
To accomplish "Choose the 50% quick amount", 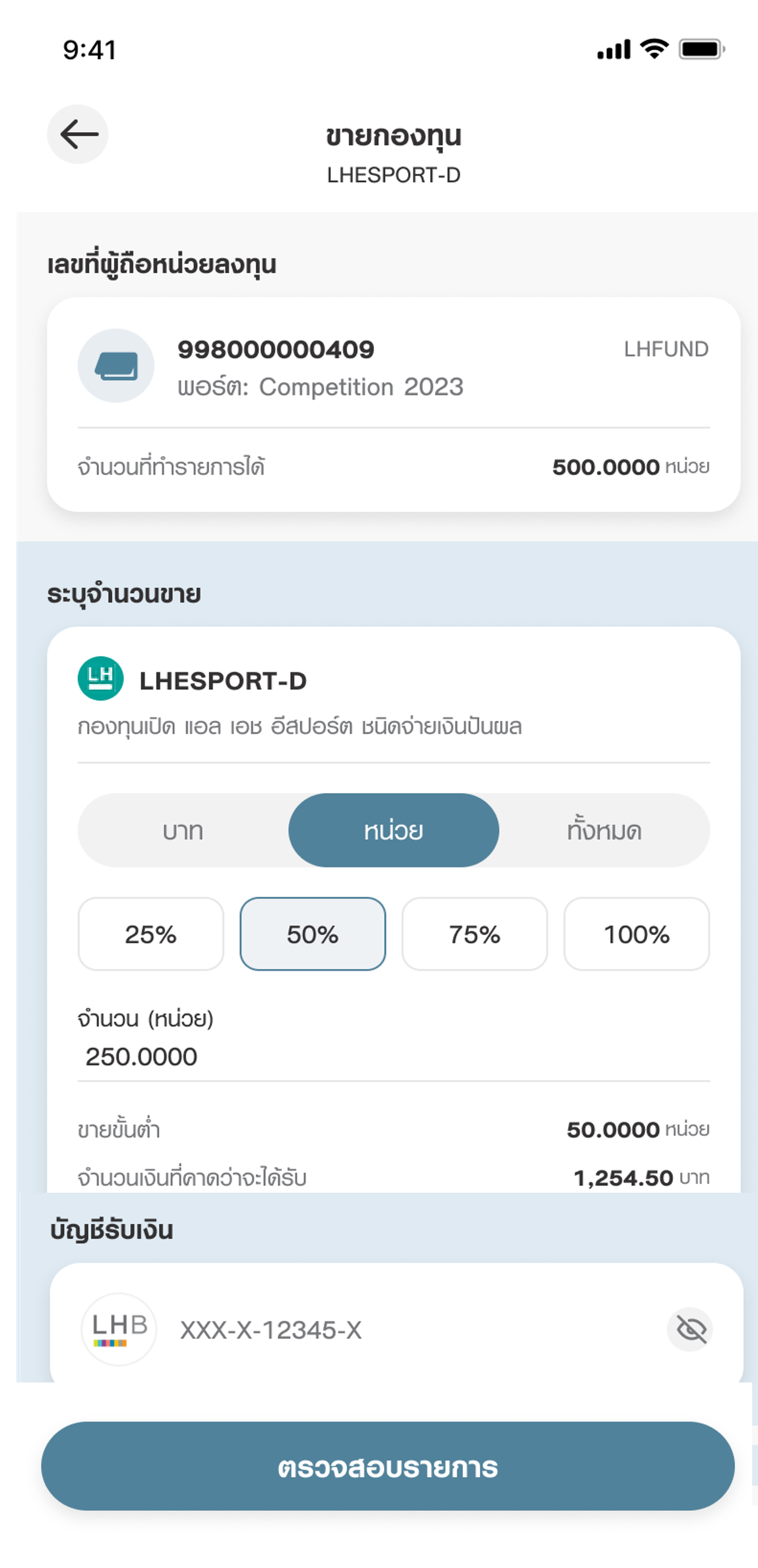I will (x=313, y=934).
